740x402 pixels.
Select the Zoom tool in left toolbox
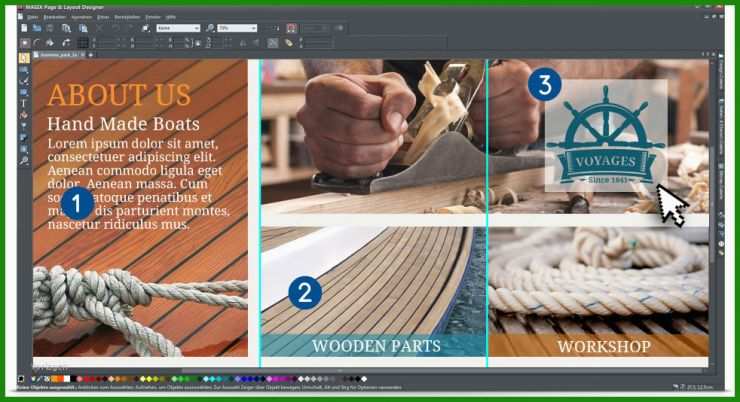pos(24,161)
